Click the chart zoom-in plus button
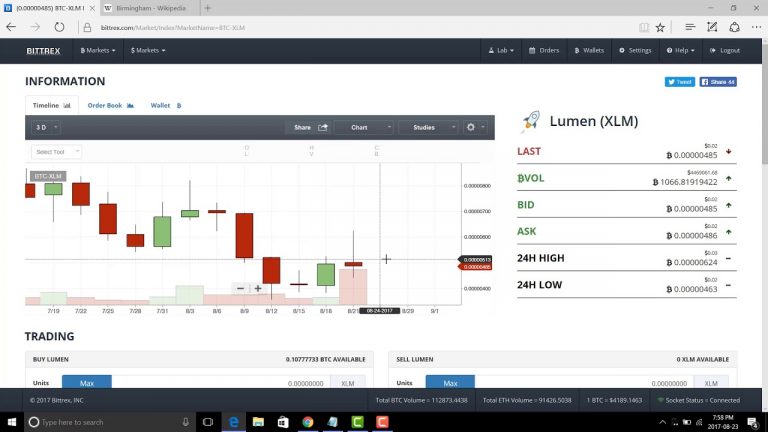 tap(258, 288)
